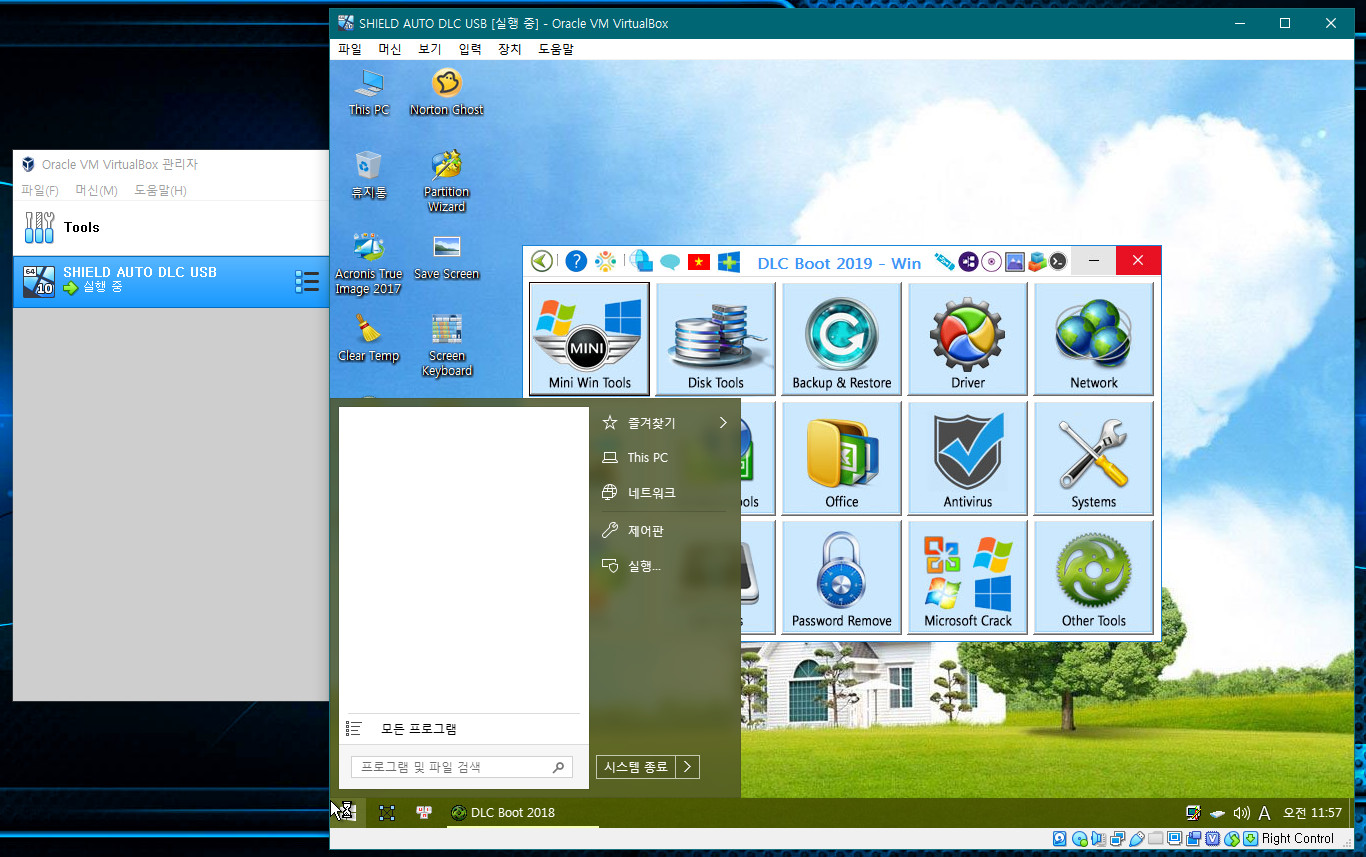The width and height of the screenshot is (1366, 857).
Task: Open the Screen Keyboard desktop shortcut
Action: pos(447,345)
